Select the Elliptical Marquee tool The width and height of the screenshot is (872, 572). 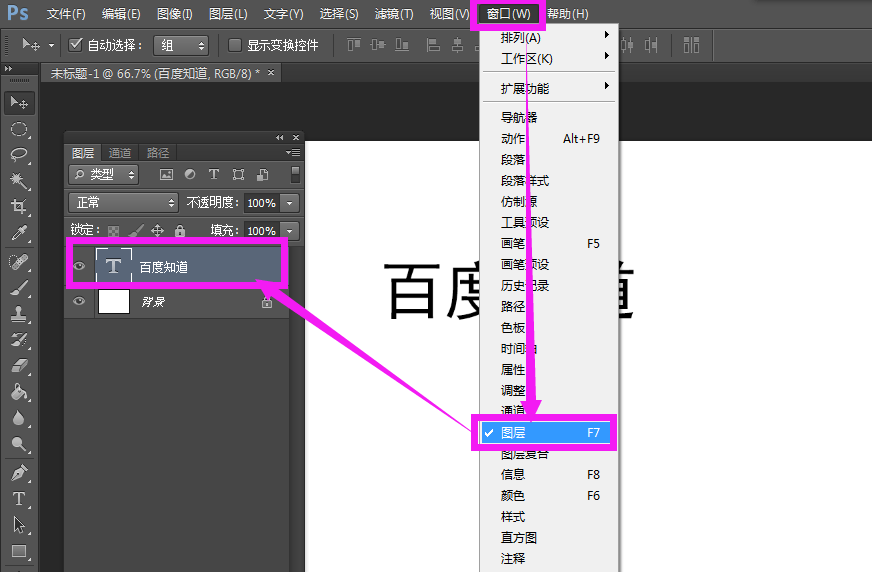point(19,129)
